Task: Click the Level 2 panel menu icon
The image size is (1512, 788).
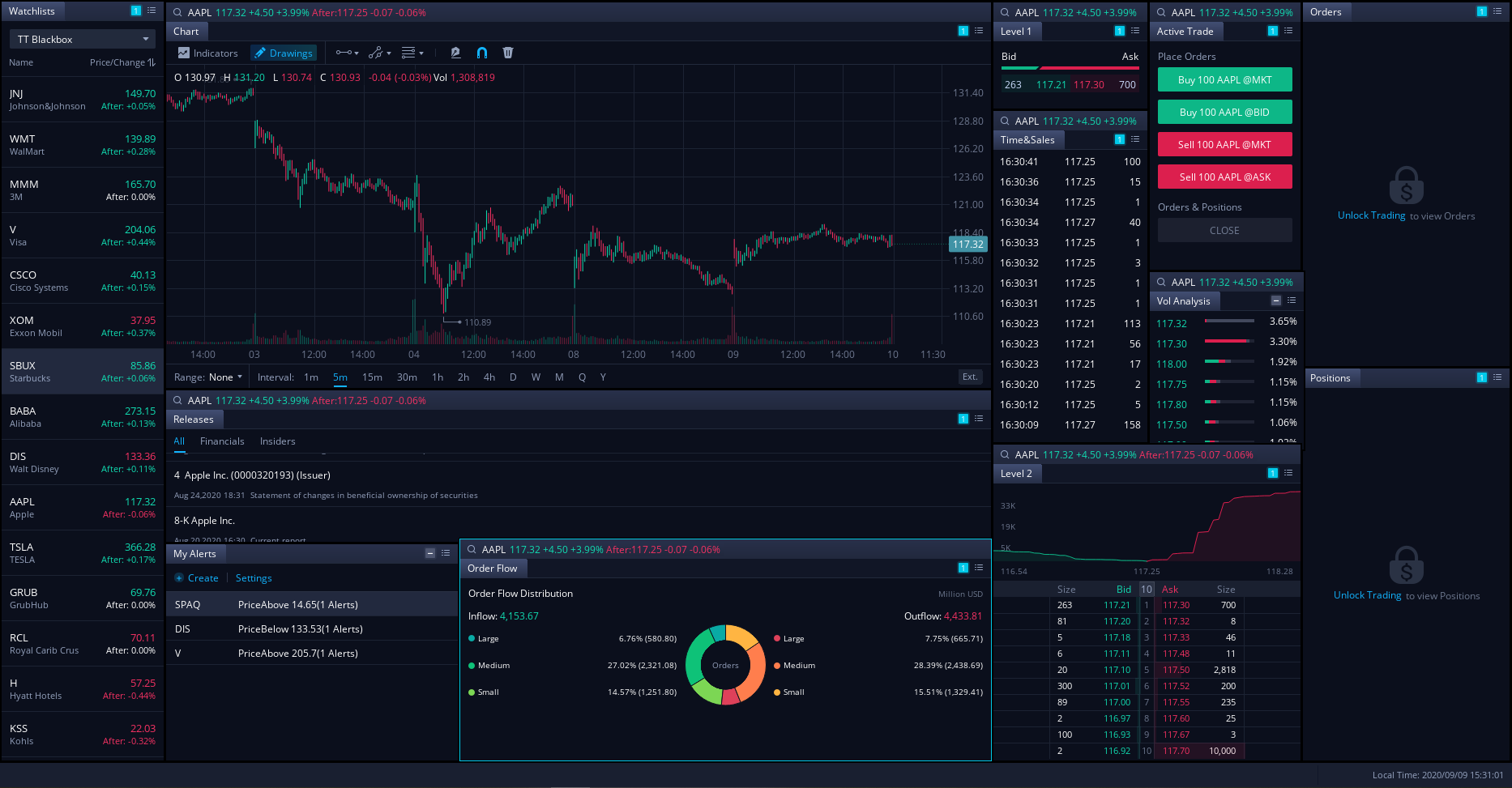Action: click(1288, 473)
